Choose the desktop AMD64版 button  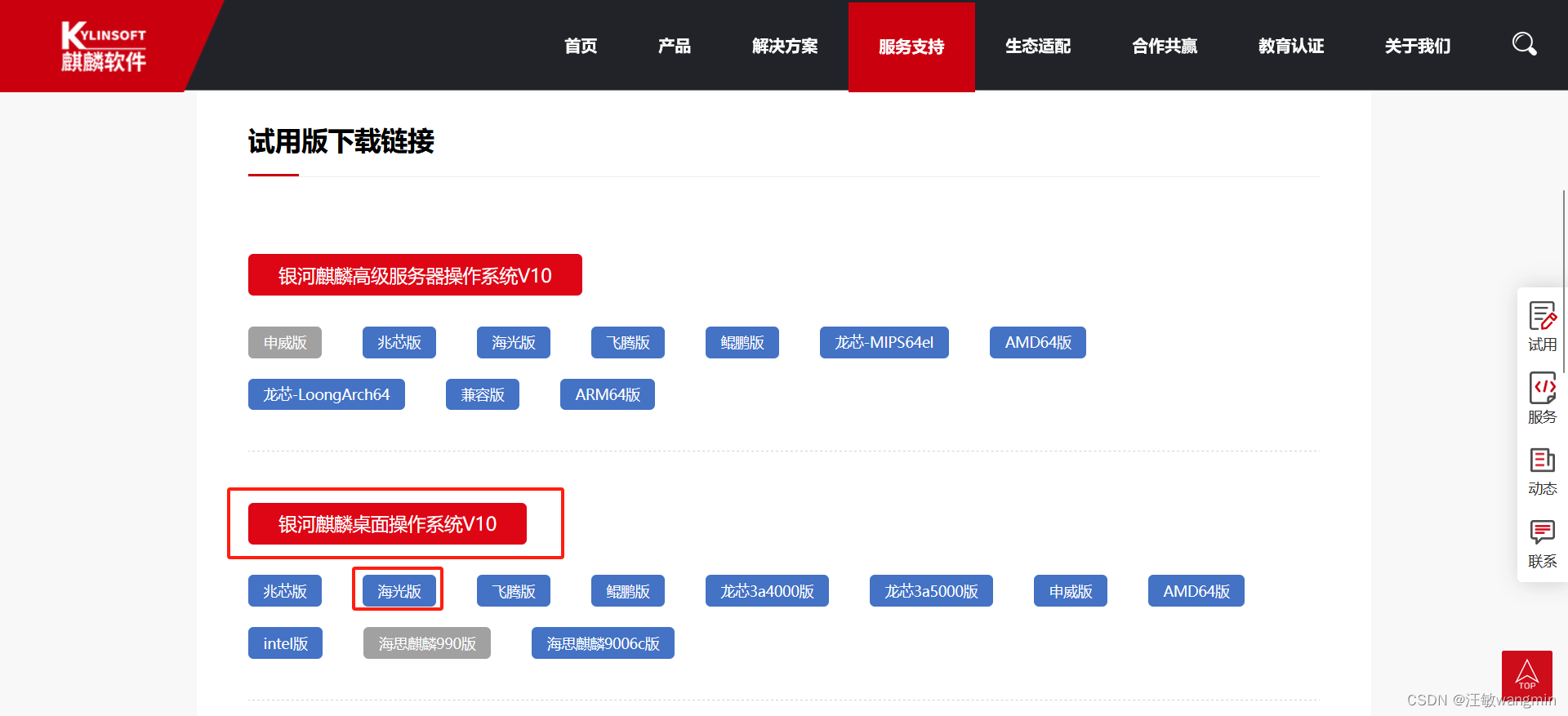click(1196, 591)
